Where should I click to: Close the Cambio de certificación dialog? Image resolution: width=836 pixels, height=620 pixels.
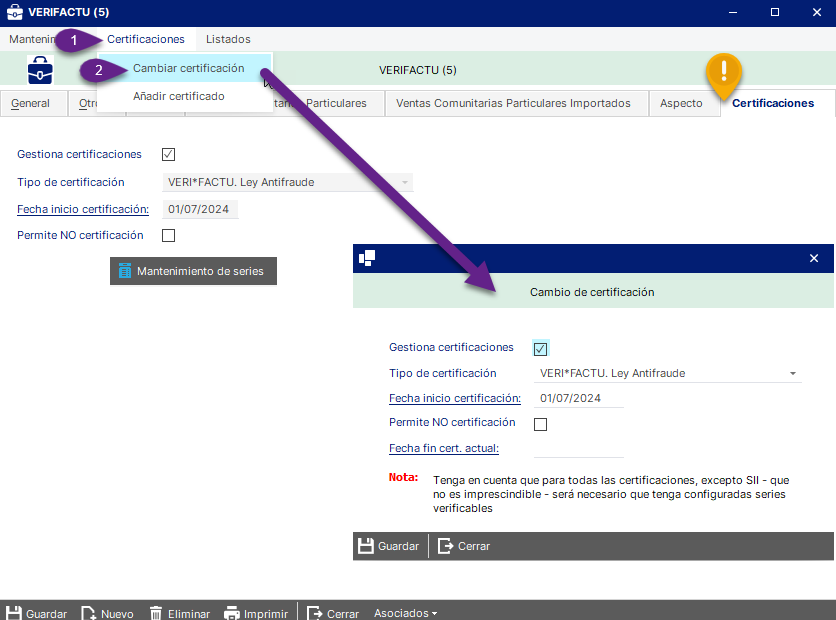click(x=814, y=259)
